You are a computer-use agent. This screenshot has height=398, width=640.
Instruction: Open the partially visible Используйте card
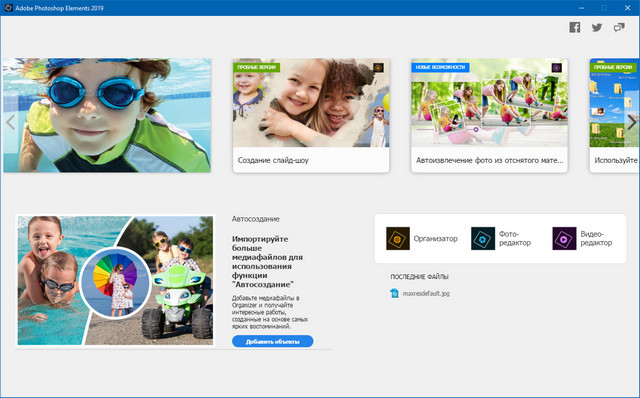[615, 115]
